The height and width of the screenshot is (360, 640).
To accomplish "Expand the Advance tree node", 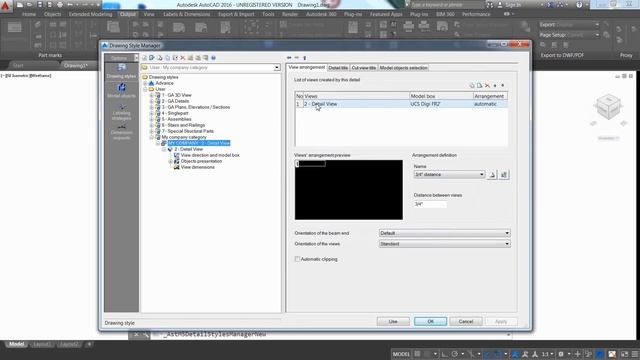I will pos(145,83).
